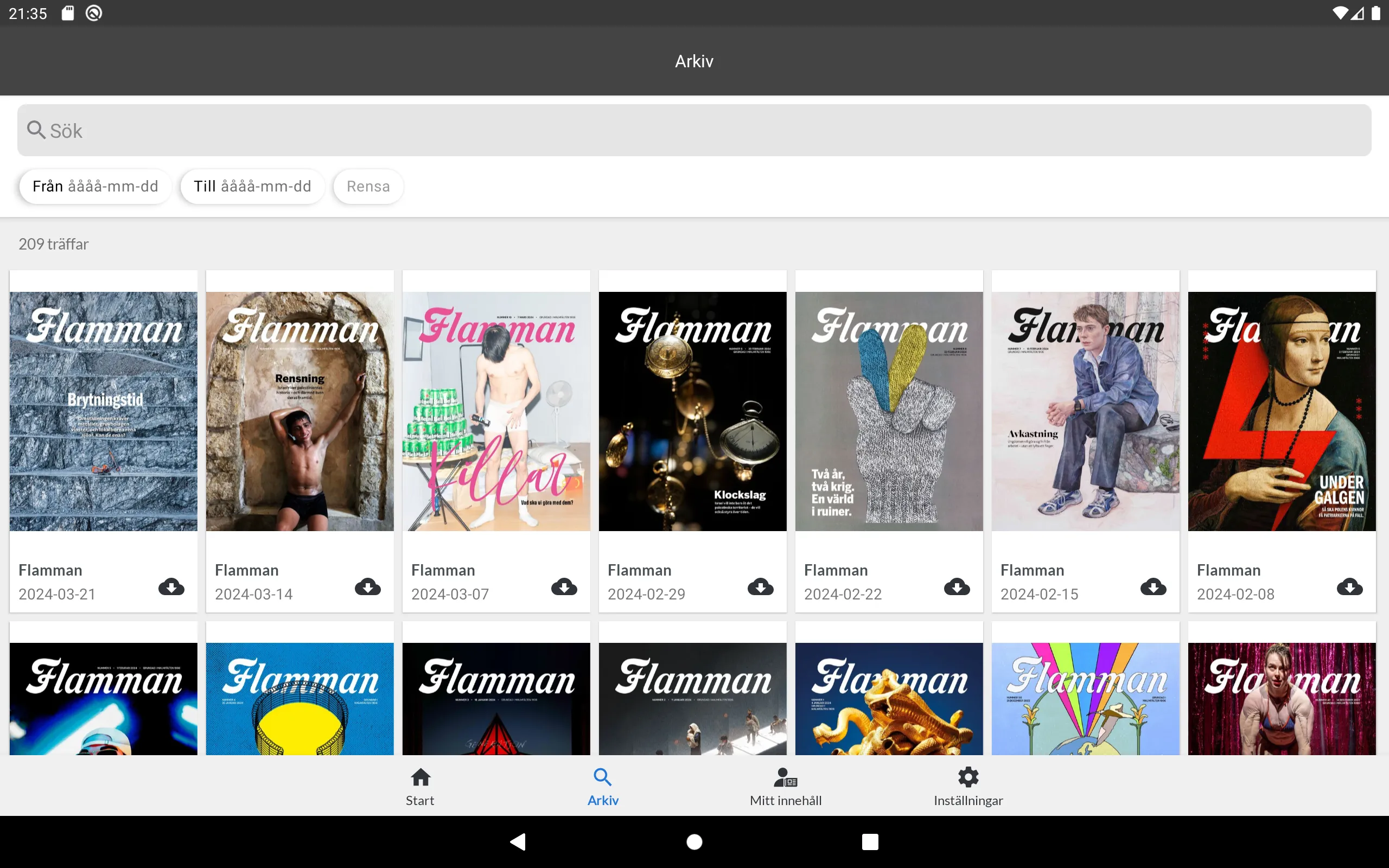Open the second-row rainbow cover
This screenshot has width=1389, height=868.
click(x=1085, y=699)
